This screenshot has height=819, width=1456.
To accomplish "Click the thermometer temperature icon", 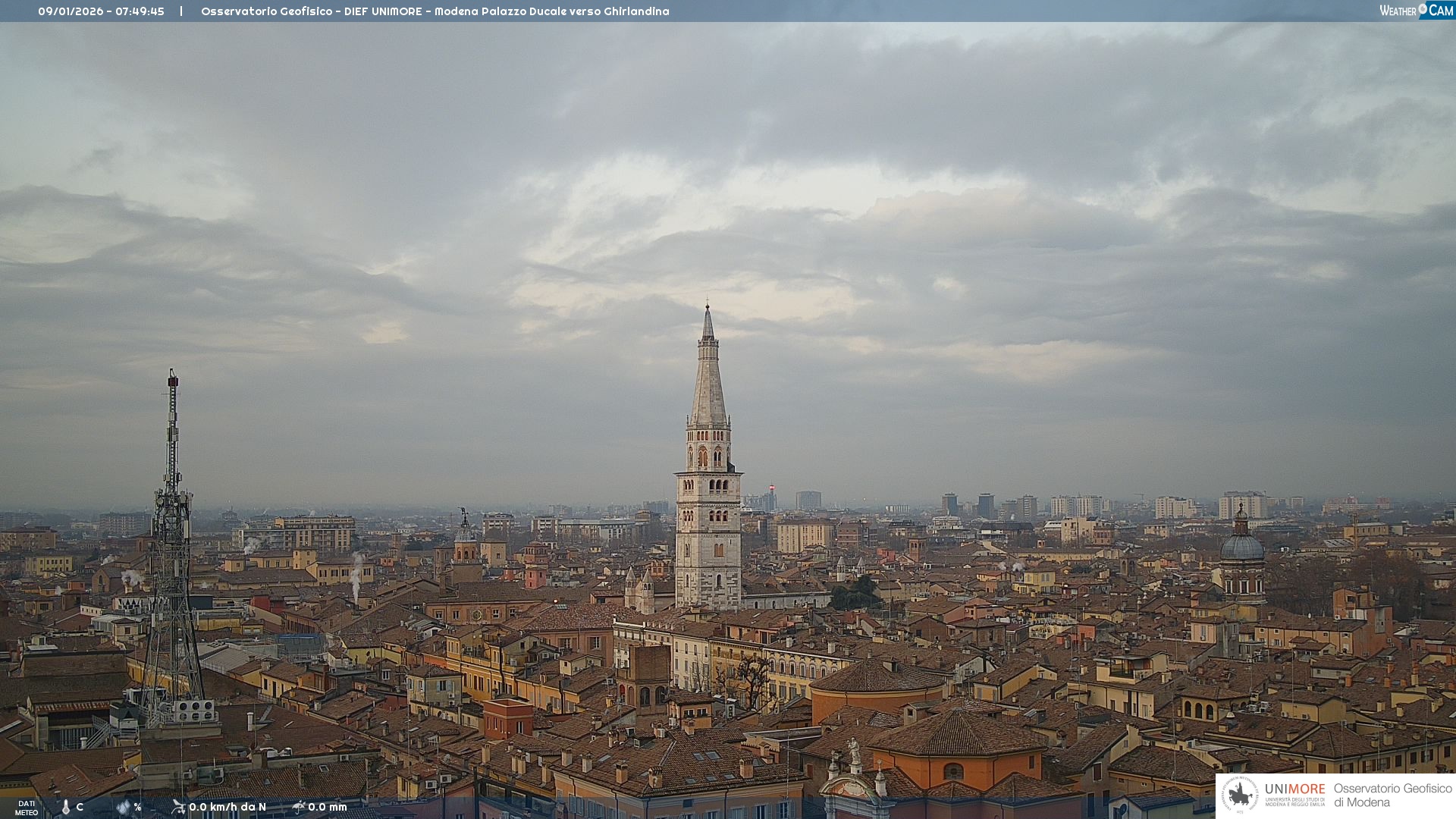I will pos(65,808).
